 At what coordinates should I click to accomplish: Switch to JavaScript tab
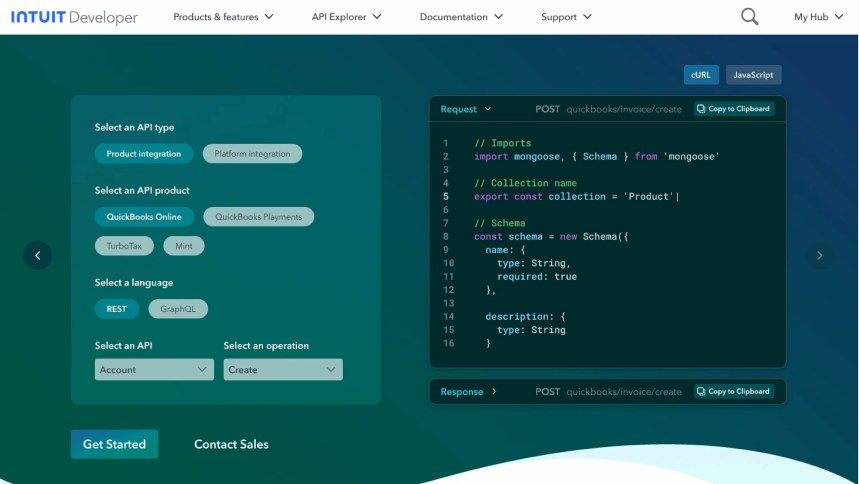(753, 75)
